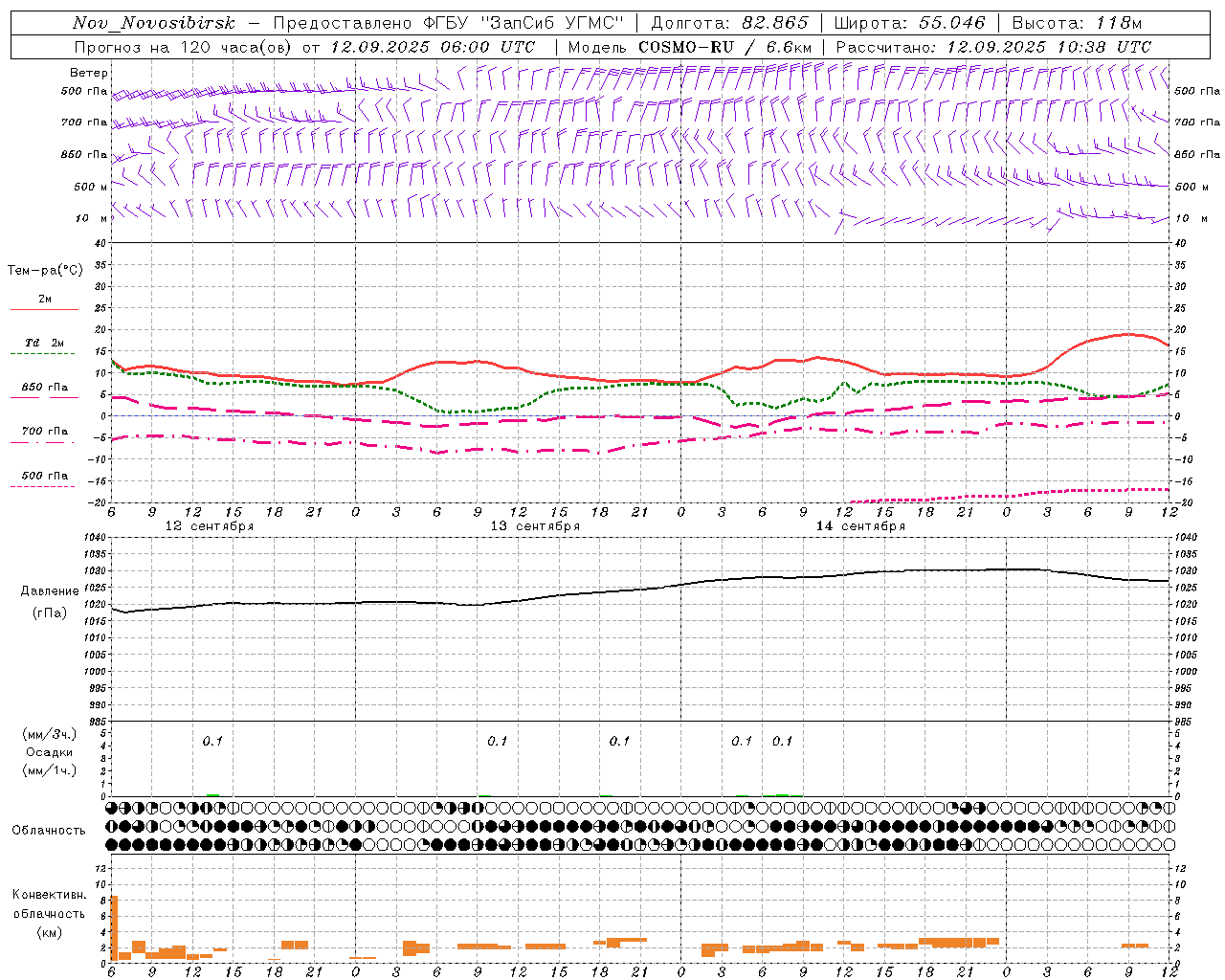Click the 'Ветер' wind panel label
The width and height of the screenshot is (1225, 980).
[89, 73]
